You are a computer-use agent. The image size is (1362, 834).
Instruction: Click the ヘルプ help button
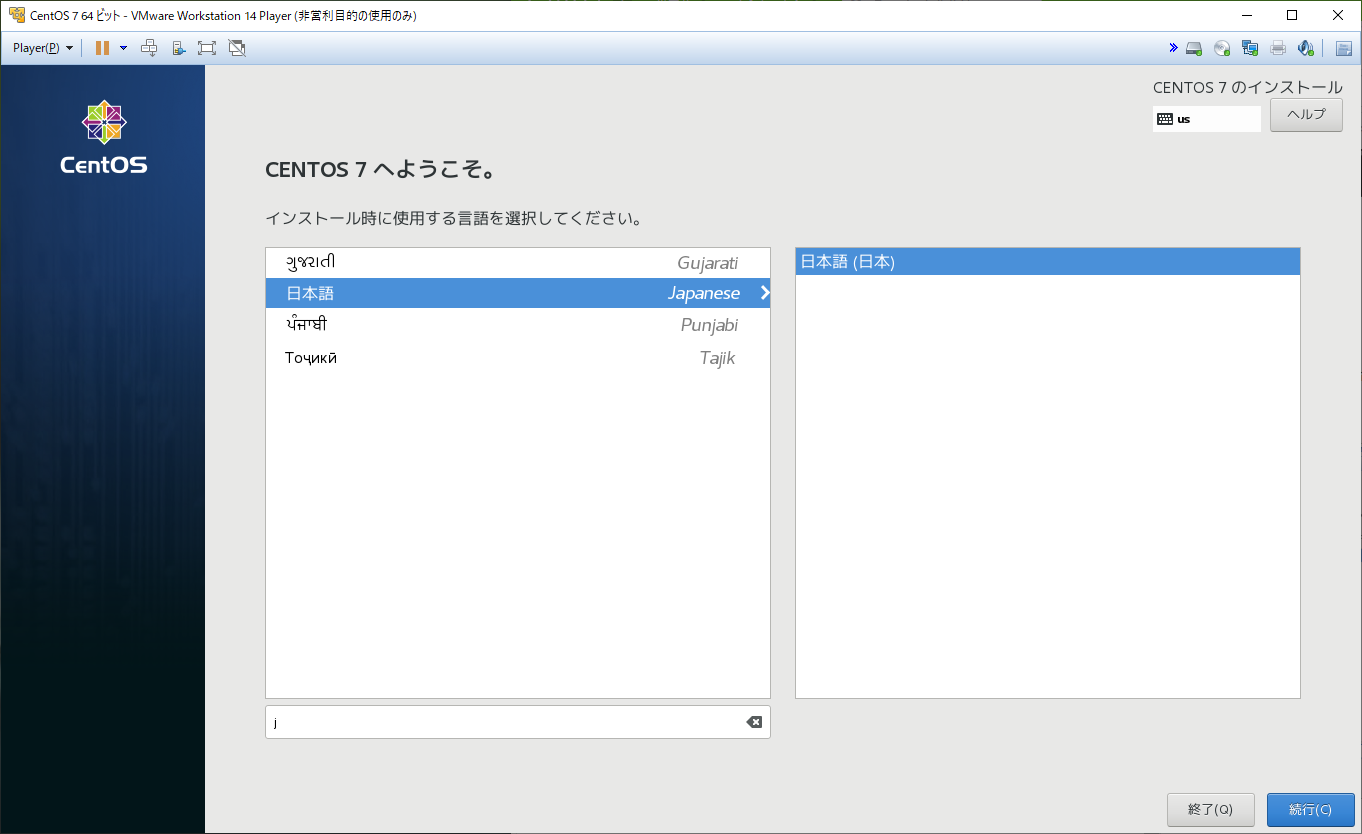(1306, 115)
